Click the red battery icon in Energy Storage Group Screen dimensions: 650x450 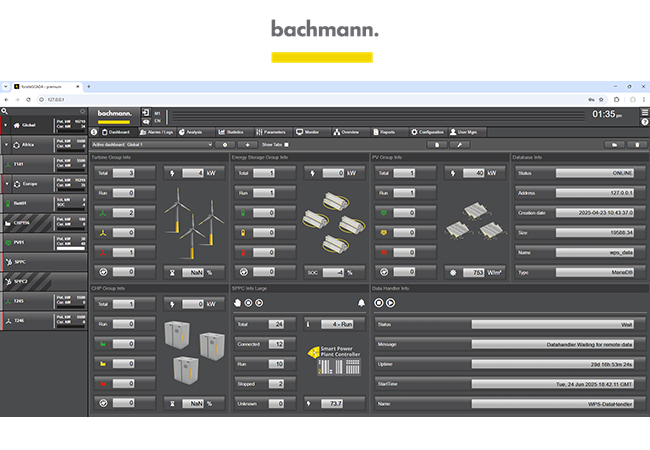(x=243, y=252)
